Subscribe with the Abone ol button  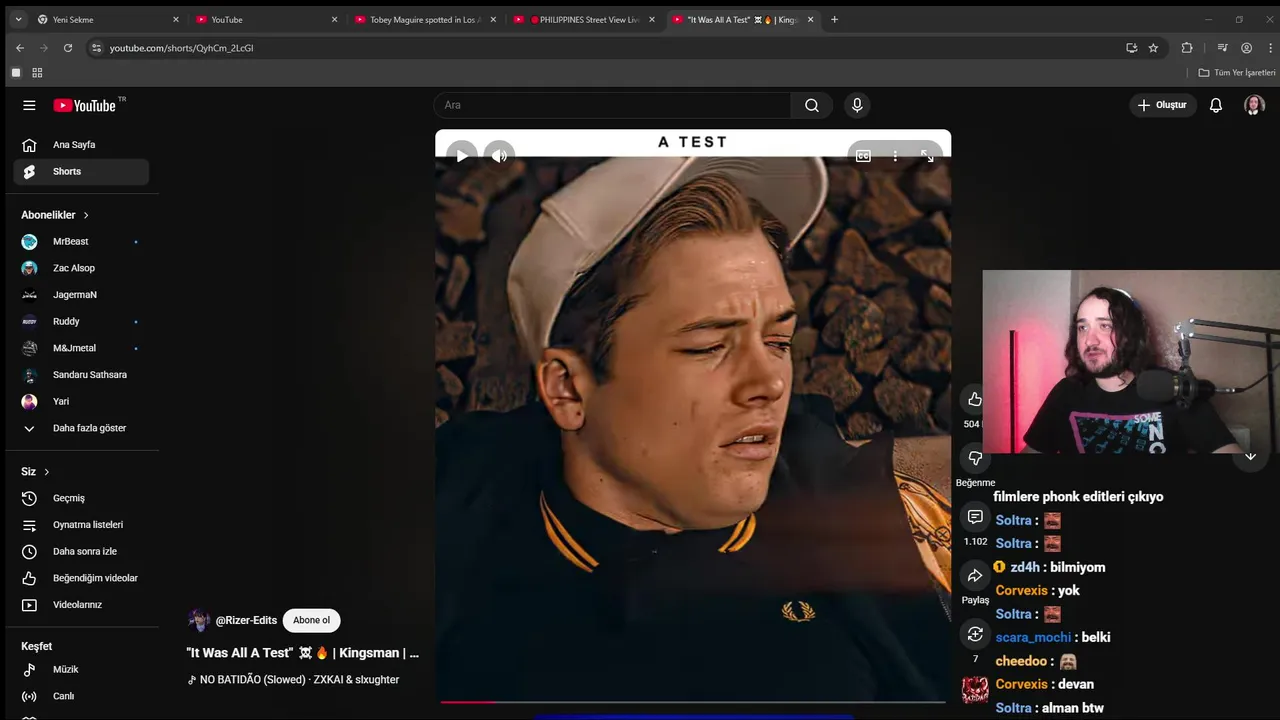click(311, 620)
